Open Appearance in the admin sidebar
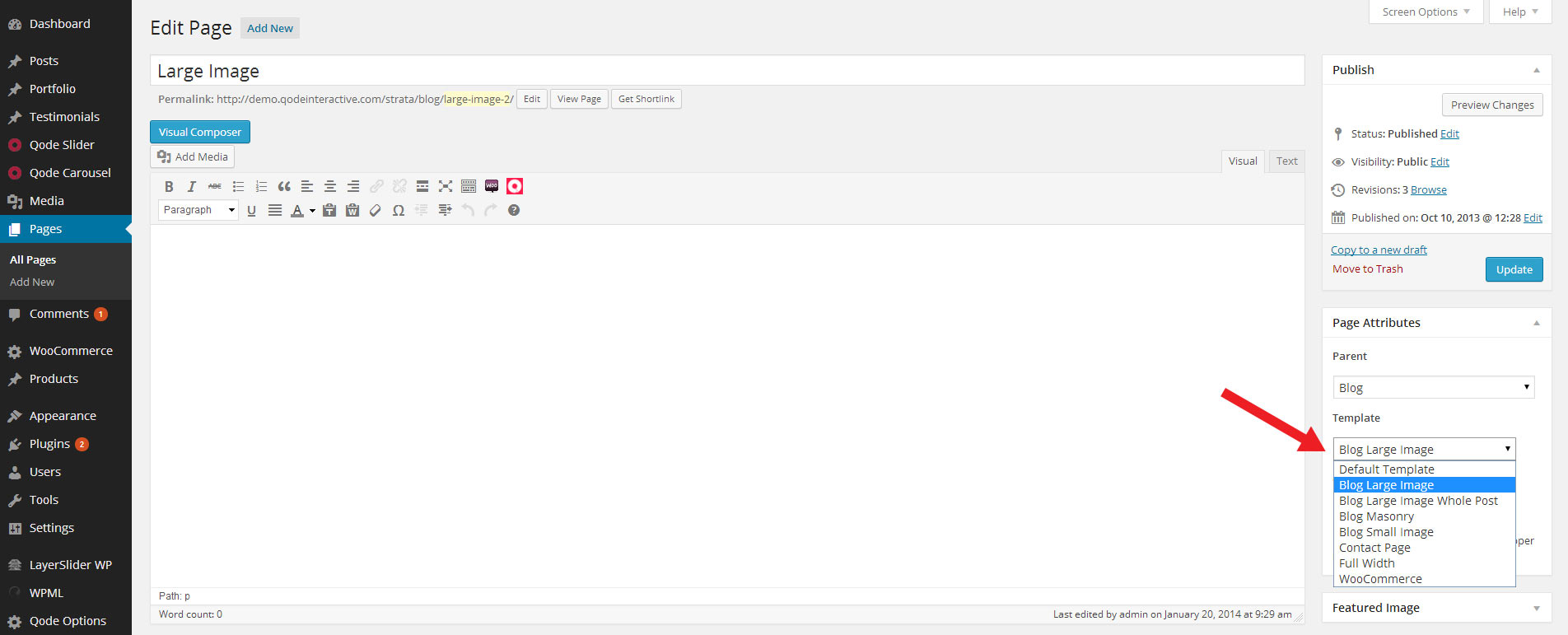This screenshot has height=635, width=1568. [63, 416]
